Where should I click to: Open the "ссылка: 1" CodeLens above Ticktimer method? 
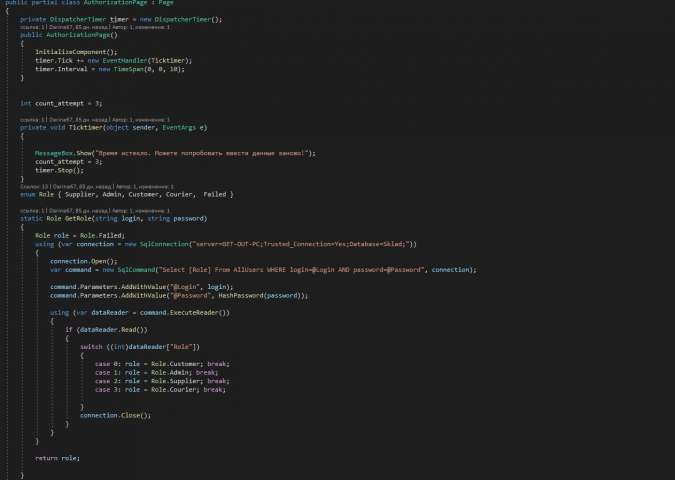click(32, 120)
